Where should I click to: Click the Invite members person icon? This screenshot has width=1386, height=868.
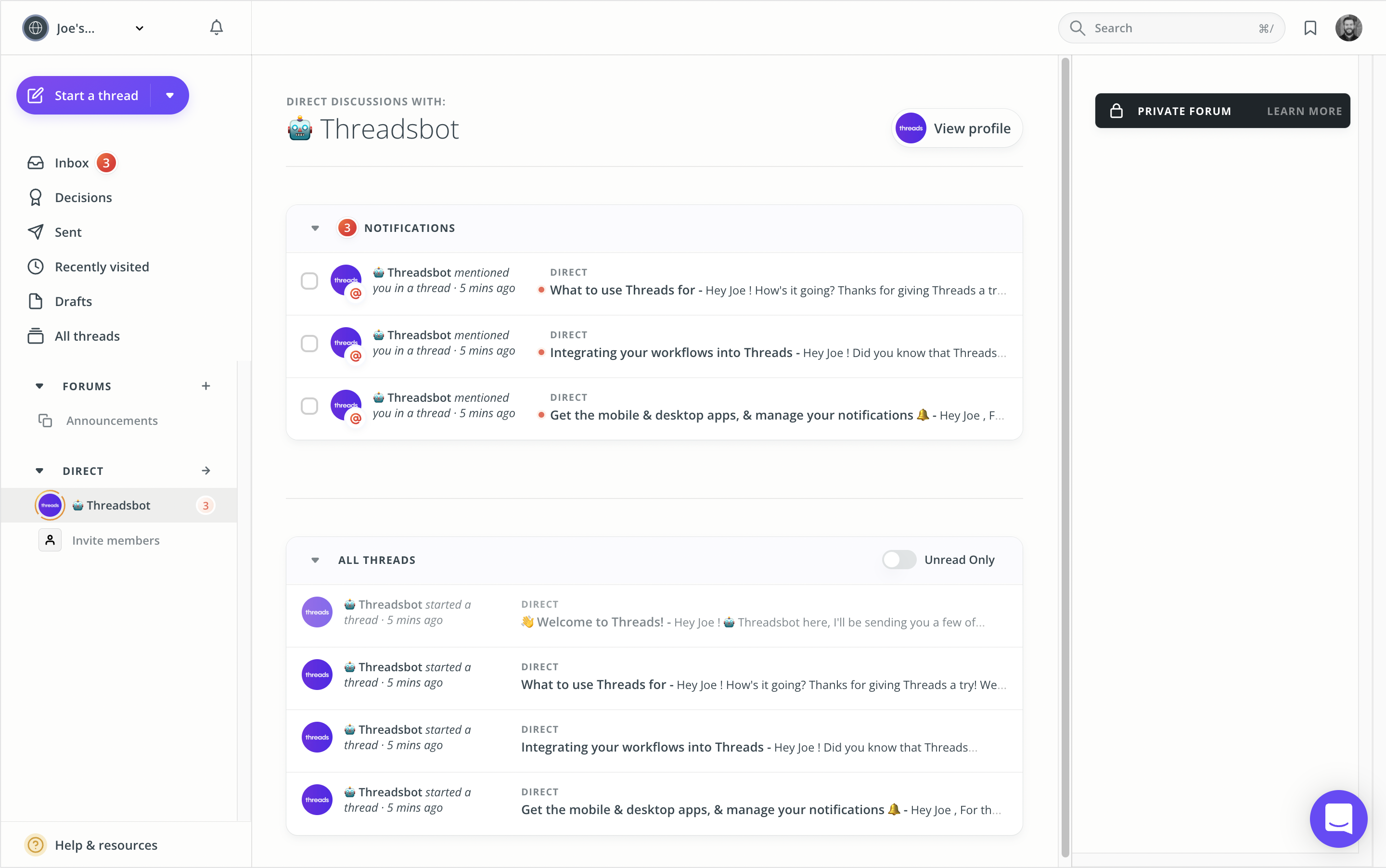coord(50,540)
